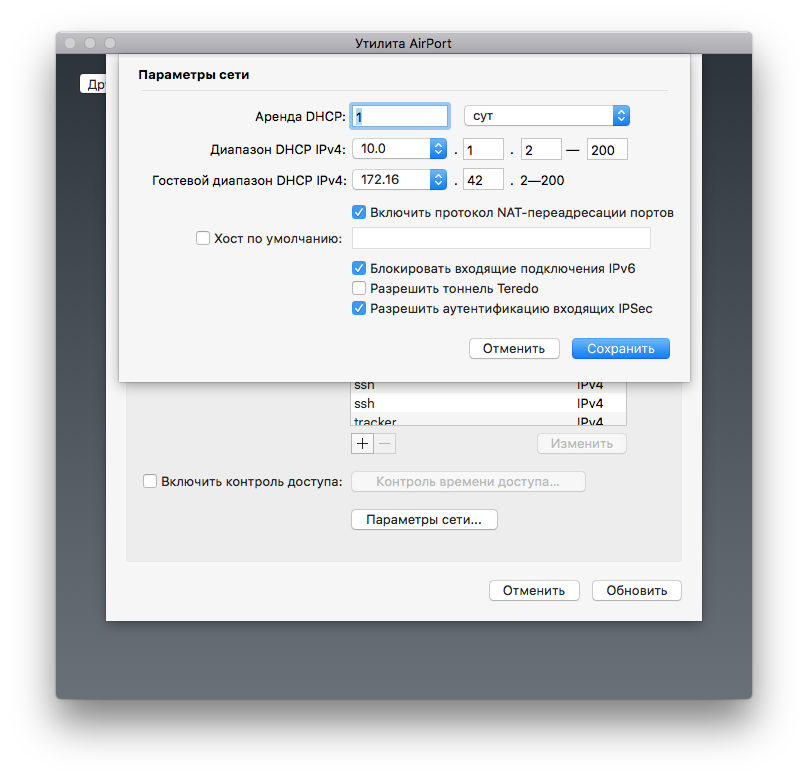
Task: Click the DHCP lease value field
Action: tap(400, 116)
